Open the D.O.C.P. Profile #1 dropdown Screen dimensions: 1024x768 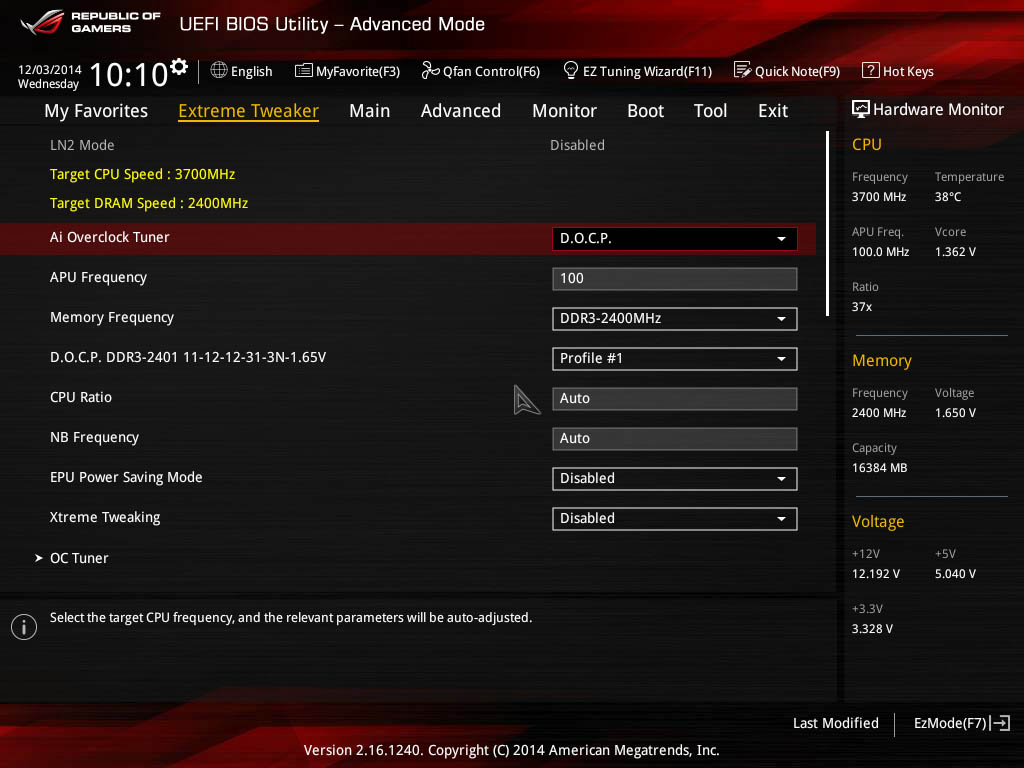pyautogui.click(x=675, y=359)
